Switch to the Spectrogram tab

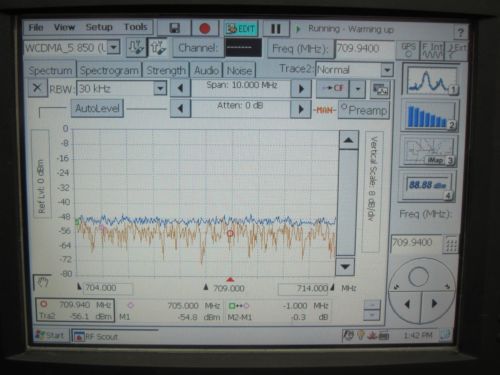tap(109, 70)
